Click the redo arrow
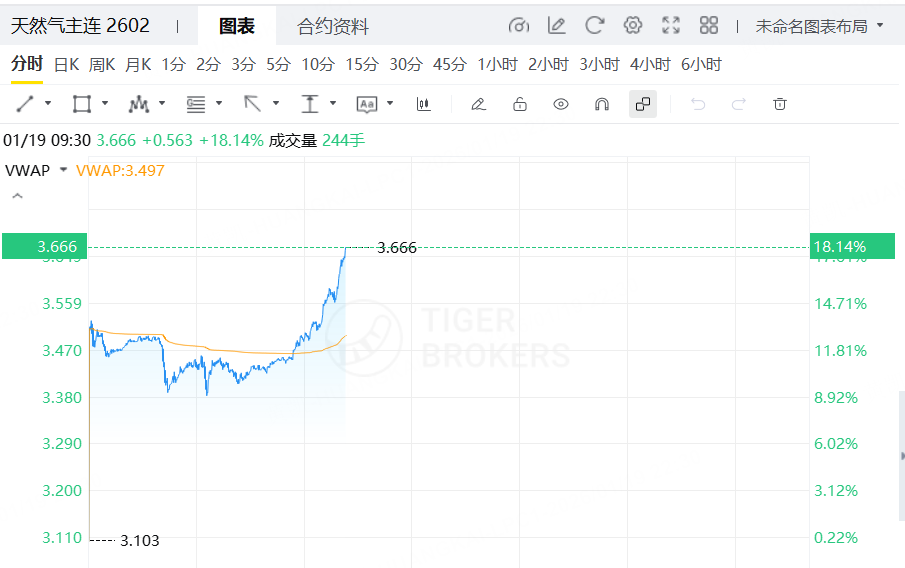Screen dimensions: 905x568 [739, 104]
